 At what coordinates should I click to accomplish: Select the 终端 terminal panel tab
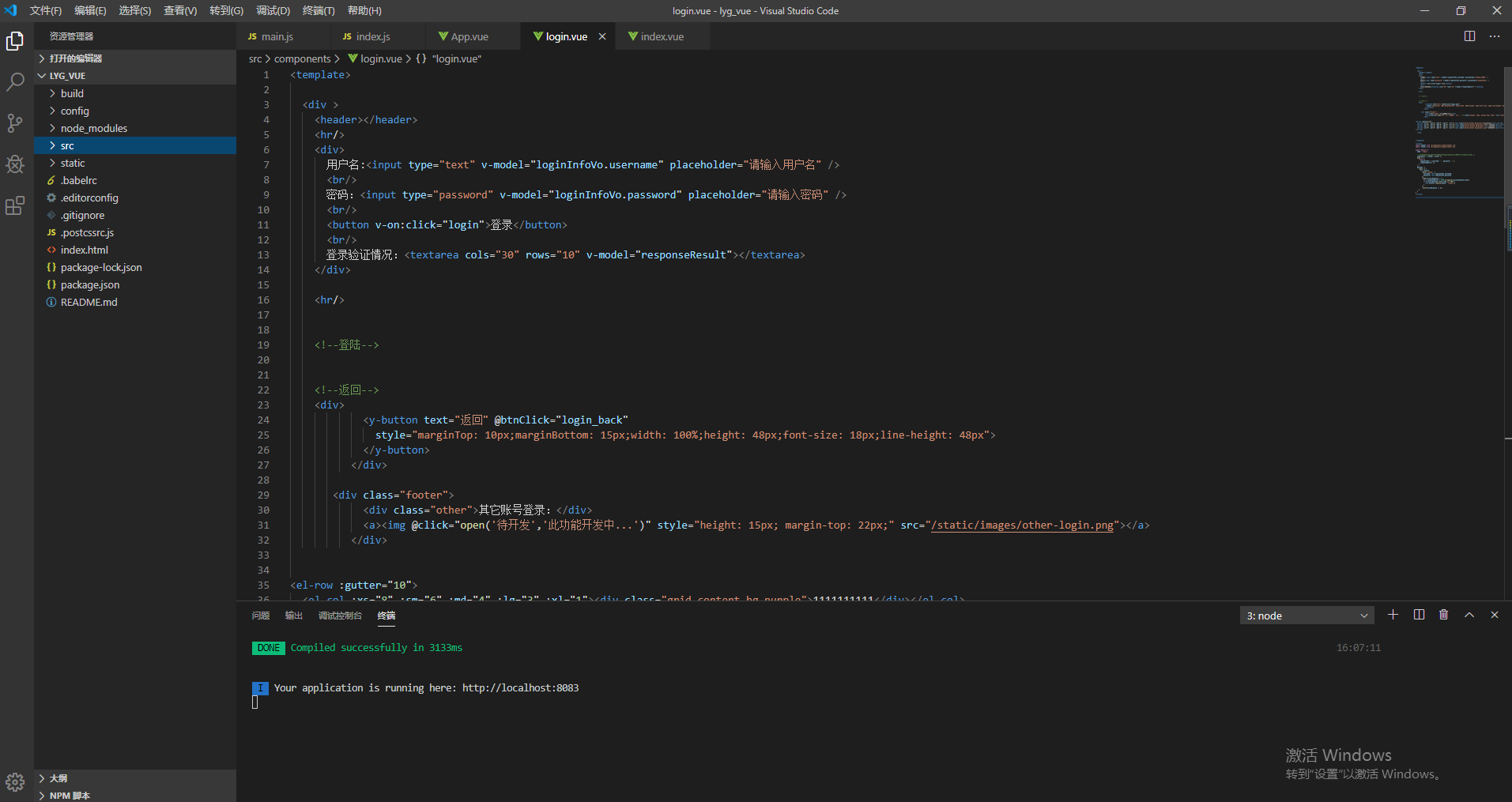(x=386, y=616)
